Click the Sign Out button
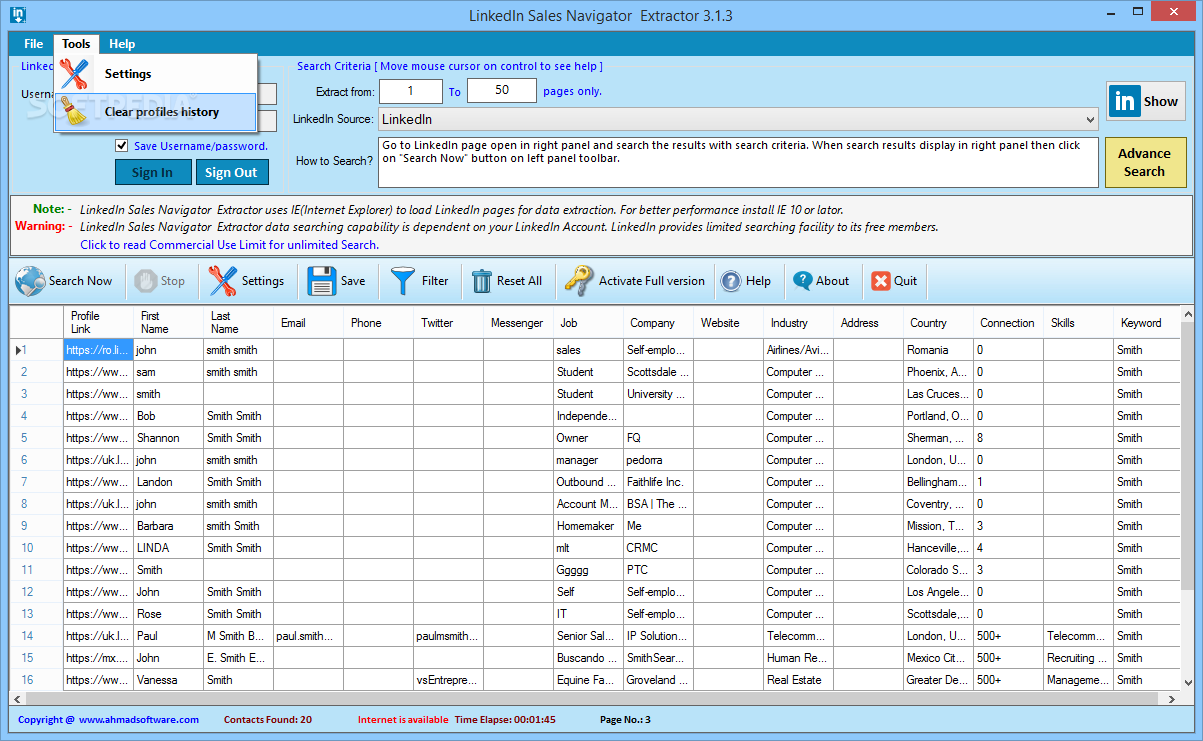 tap(232, 172)
